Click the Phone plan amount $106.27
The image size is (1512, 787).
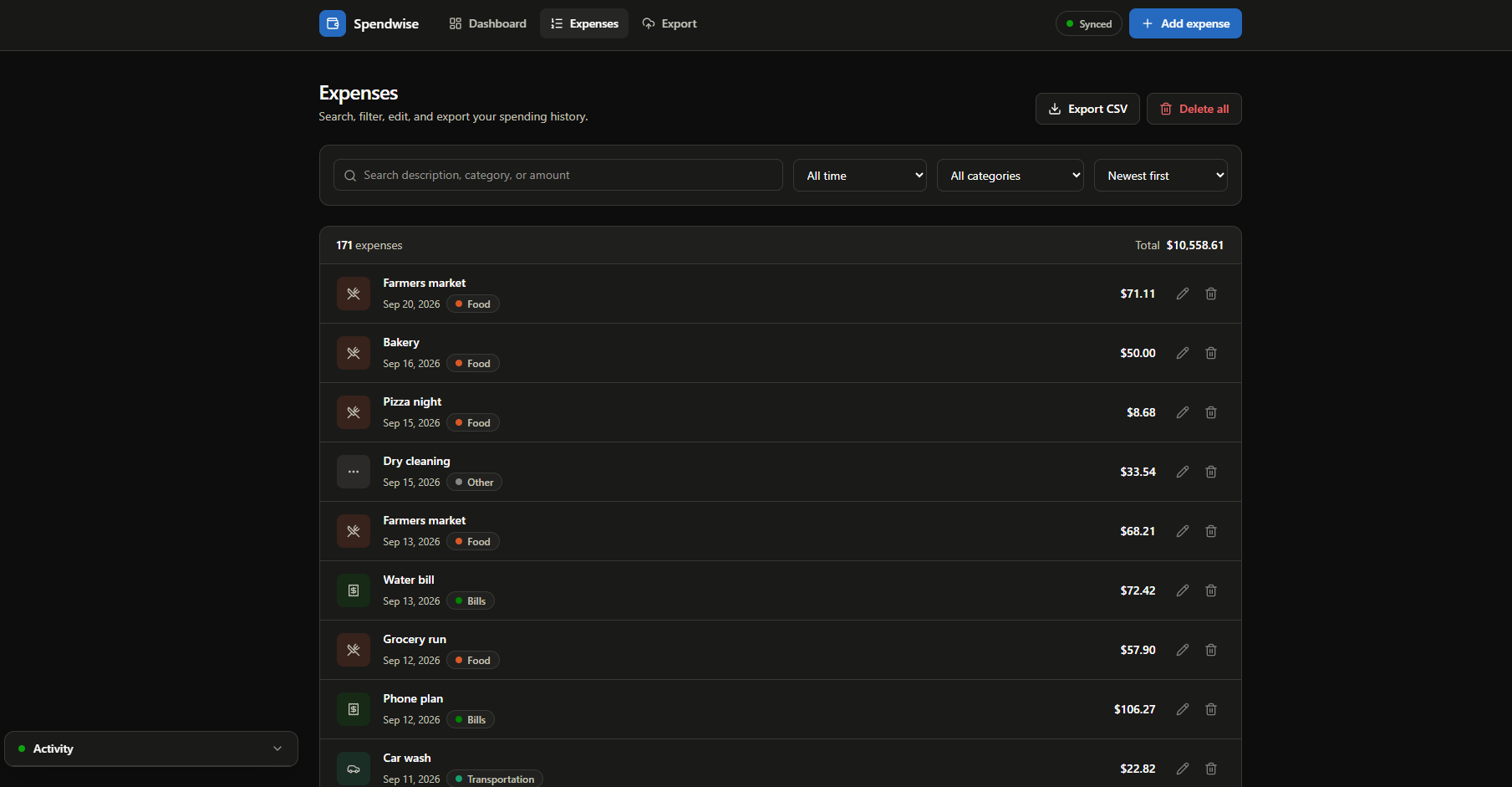click(x=1135, y=709)
